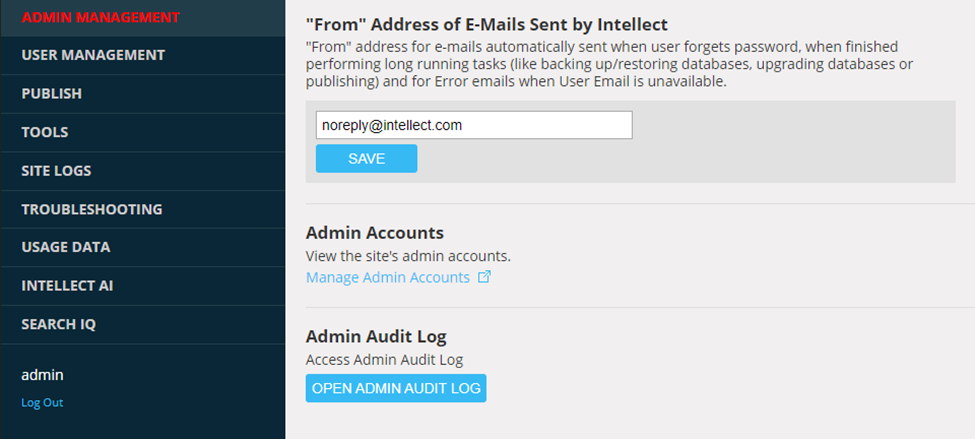Click the external link icon beside Manage Admin Accounts
Viewport: 975px width, 439px height.
[x=484, y=277]
